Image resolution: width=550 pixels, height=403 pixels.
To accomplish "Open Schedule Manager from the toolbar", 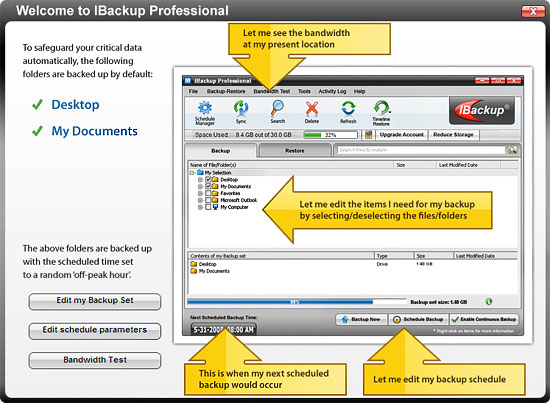I will pyautogui.click(x=205, y=113).
